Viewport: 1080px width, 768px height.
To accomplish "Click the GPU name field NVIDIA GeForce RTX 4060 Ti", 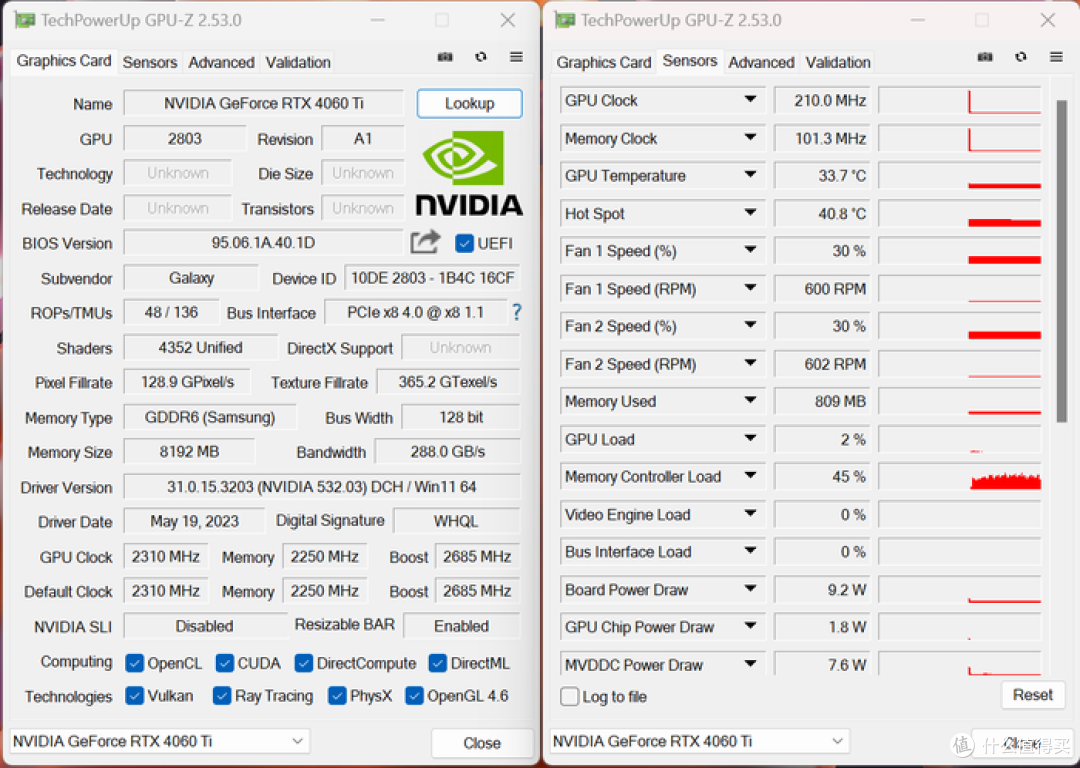I will coord(264,103).
